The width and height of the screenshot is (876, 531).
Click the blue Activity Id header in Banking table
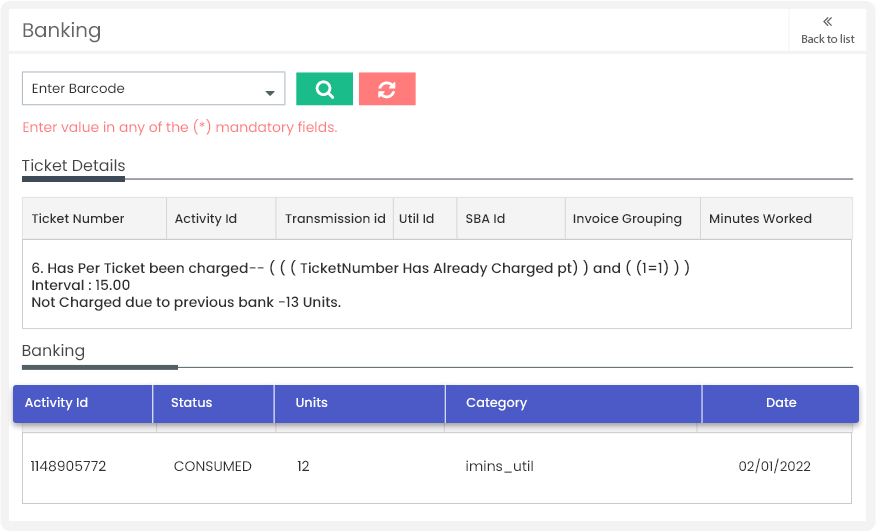click(x=83, y=403)
